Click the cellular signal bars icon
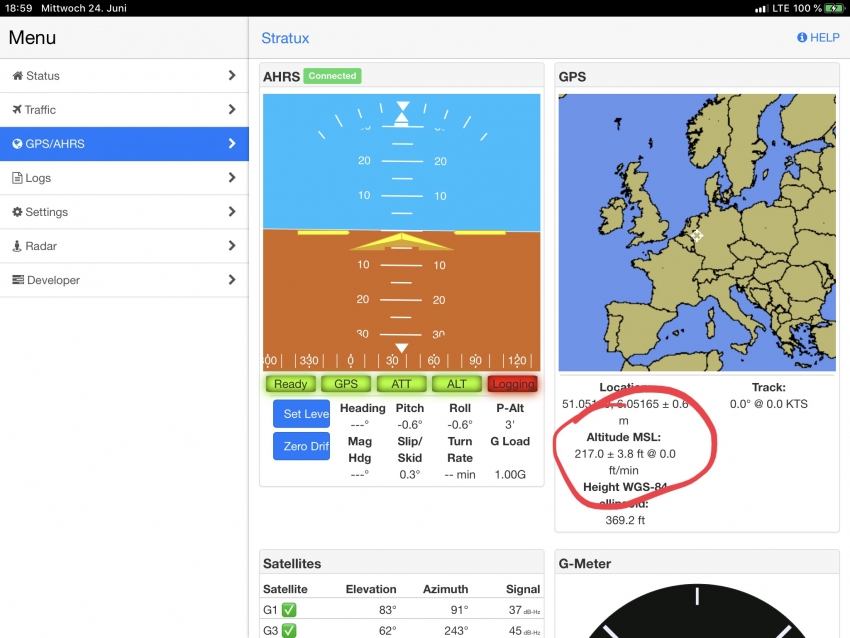 pyautogui.click(x=762, y=8)
